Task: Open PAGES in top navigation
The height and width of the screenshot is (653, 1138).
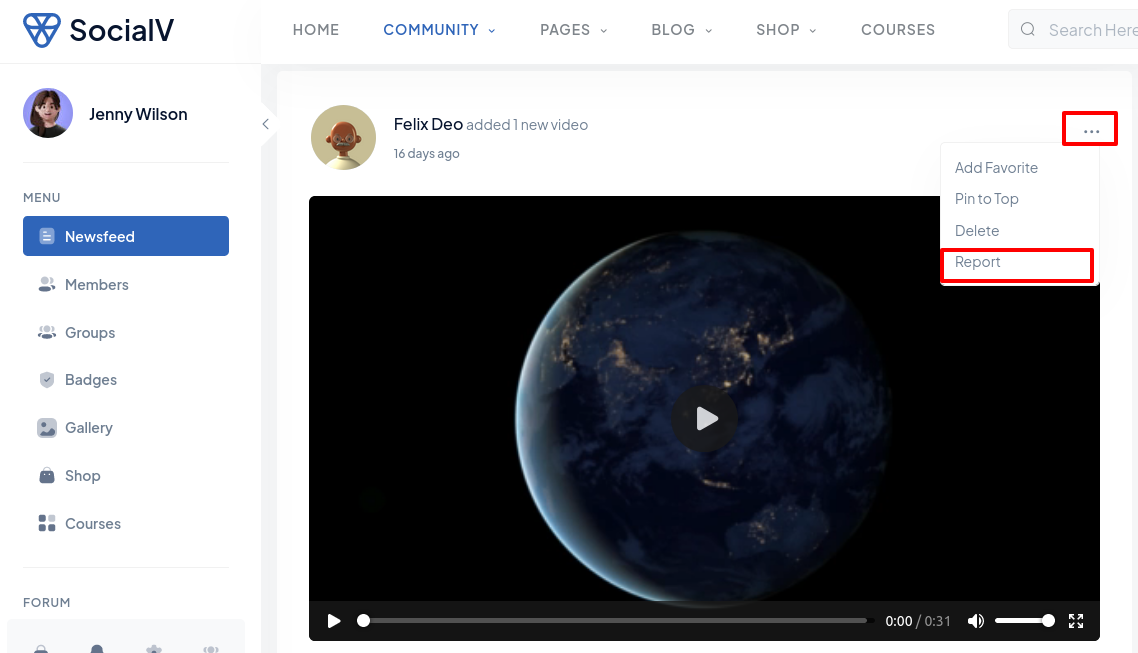Action: (x=565, y=30)
